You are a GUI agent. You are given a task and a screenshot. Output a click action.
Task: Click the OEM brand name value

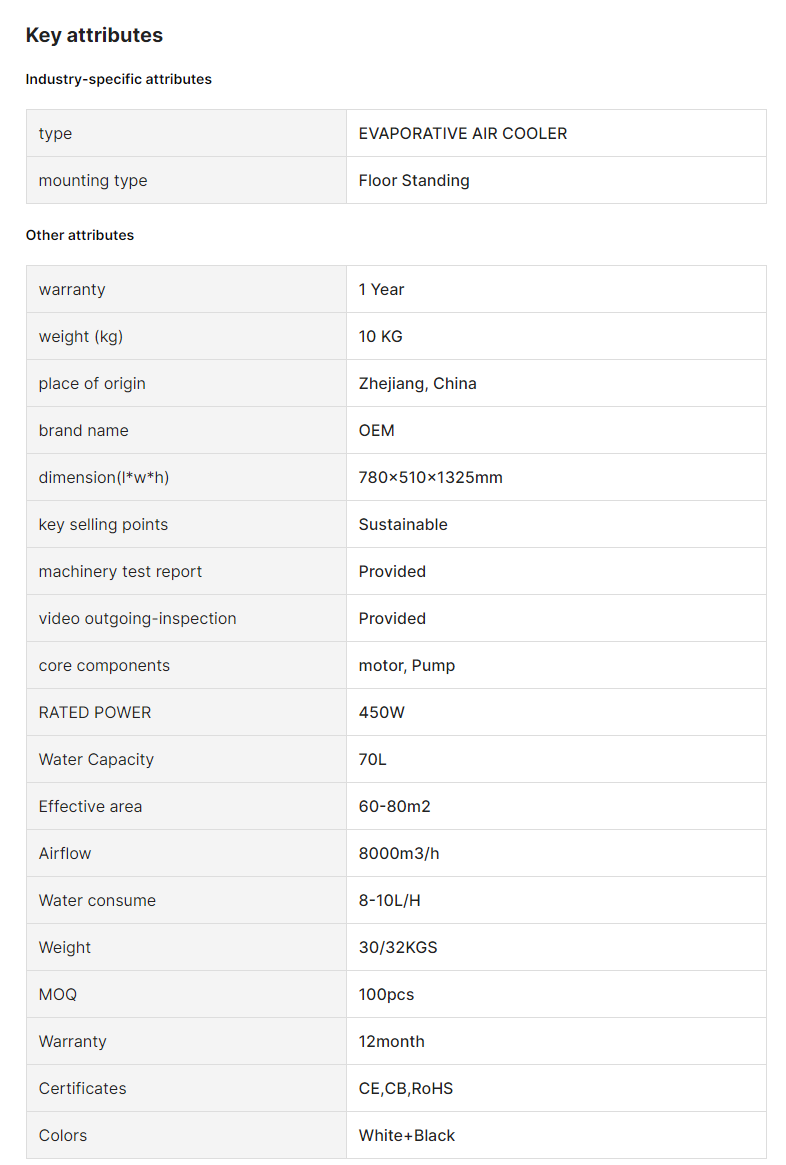coord(377,431)
